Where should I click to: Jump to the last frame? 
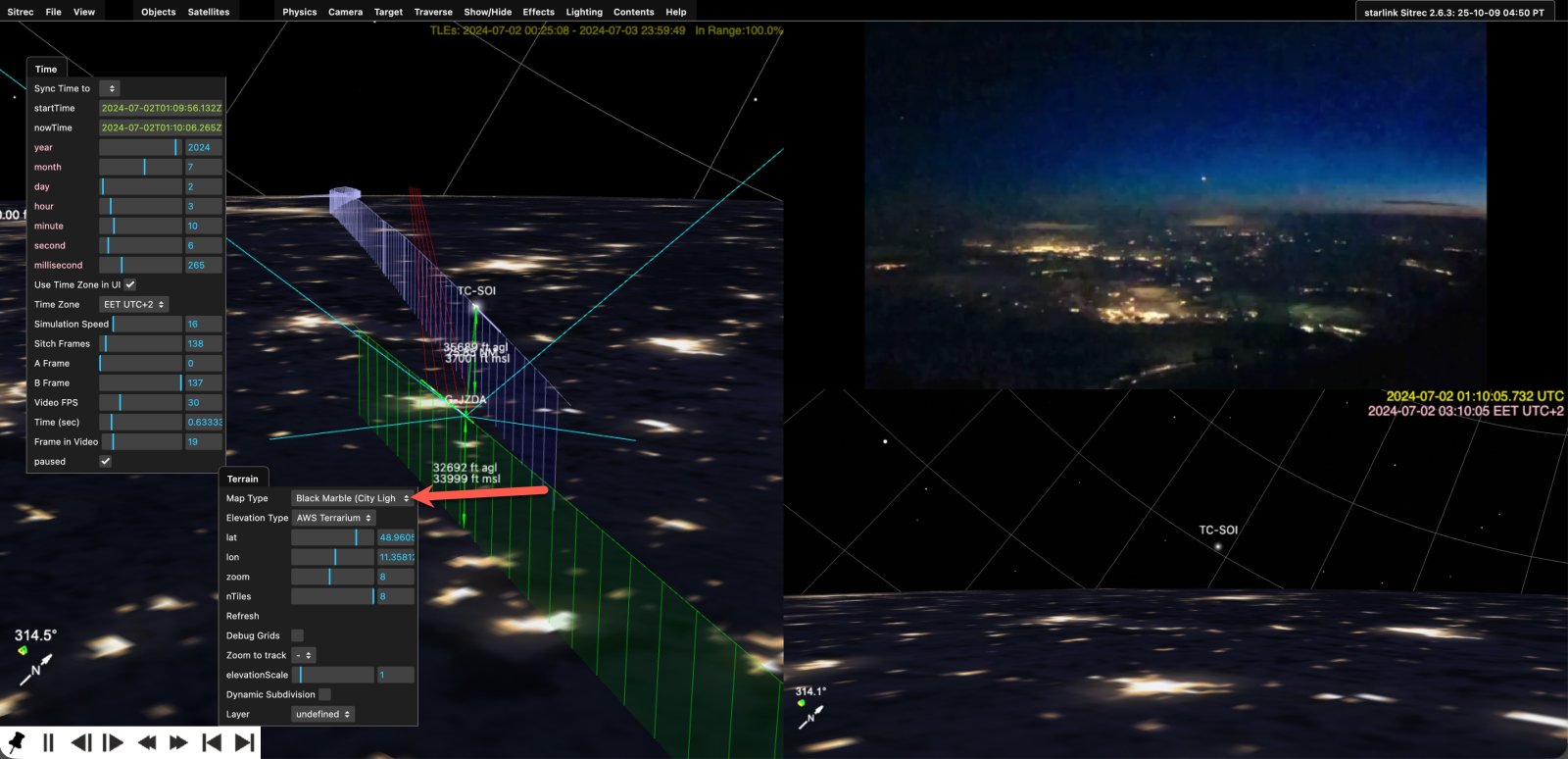point(244,742)
